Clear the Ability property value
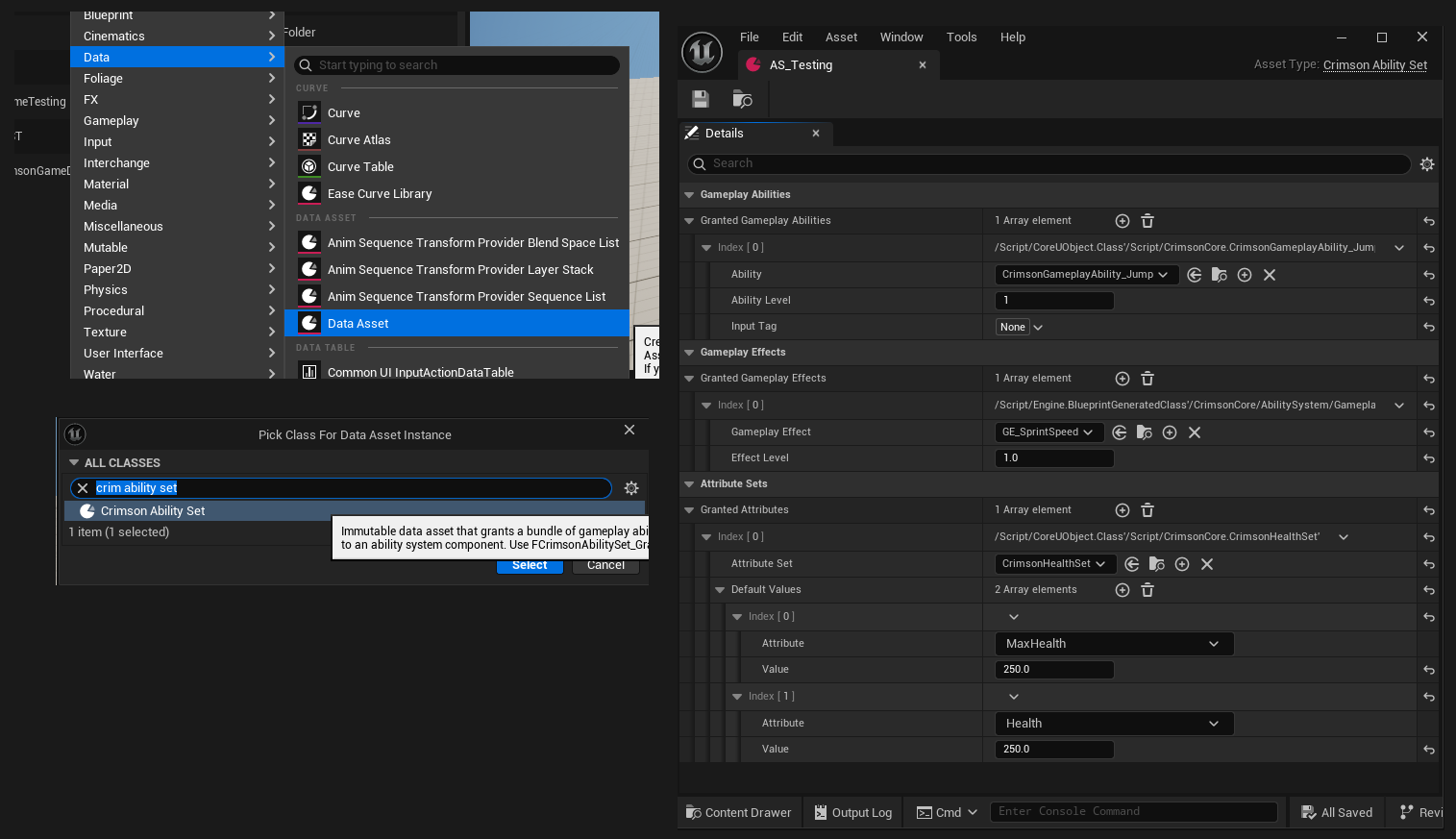The height and width of the screenshot is (839, 1456). tap(1270, 275)
